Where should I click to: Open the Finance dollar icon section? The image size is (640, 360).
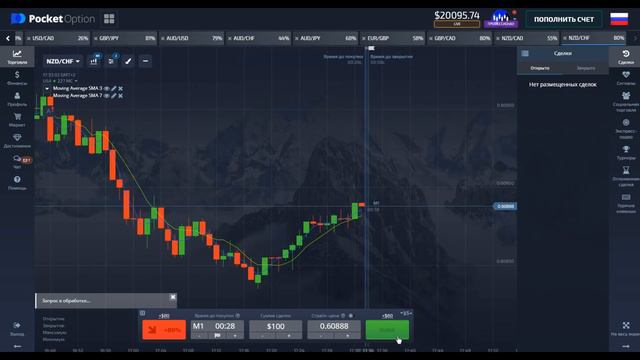17,78
